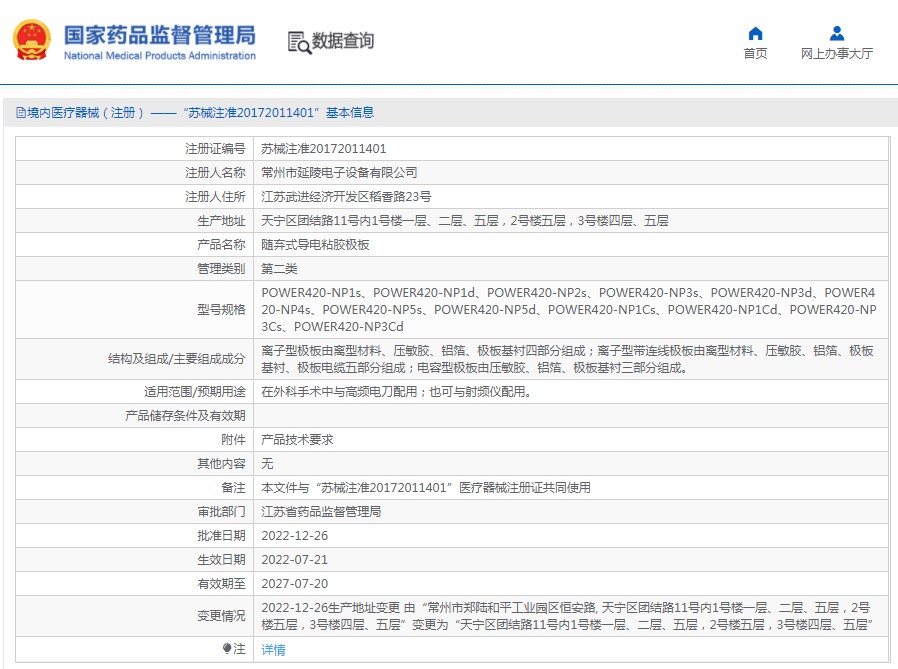Viewport: 898px width, 669px height.
Task: Click the user icon above 网上办事大厅
Action: pyautogui.click(x=837, y=34)
